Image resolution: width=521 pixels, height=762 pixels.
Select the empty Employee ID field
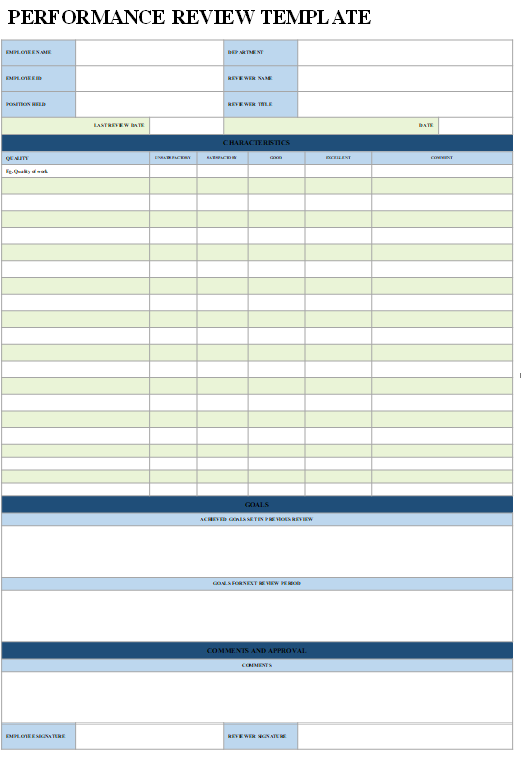tap(149, 78)
